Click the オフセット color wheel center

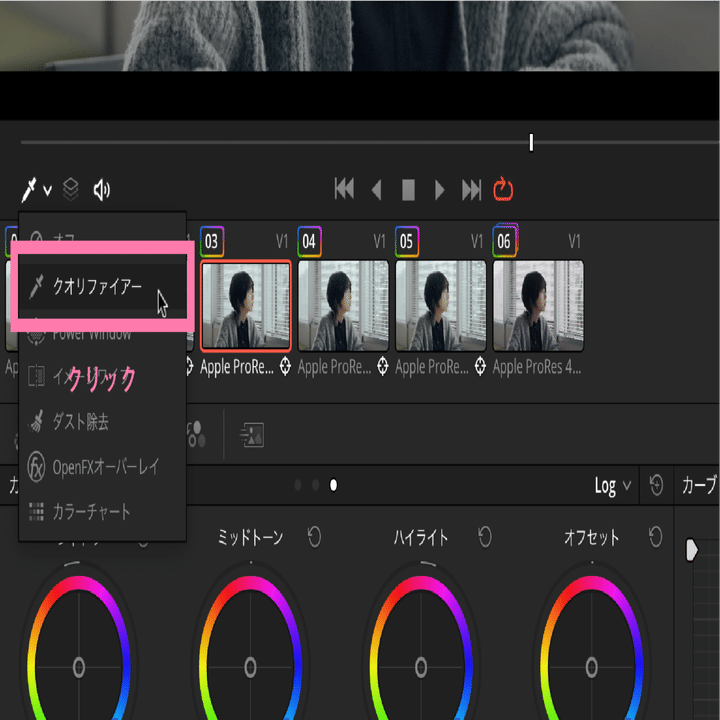592,667
